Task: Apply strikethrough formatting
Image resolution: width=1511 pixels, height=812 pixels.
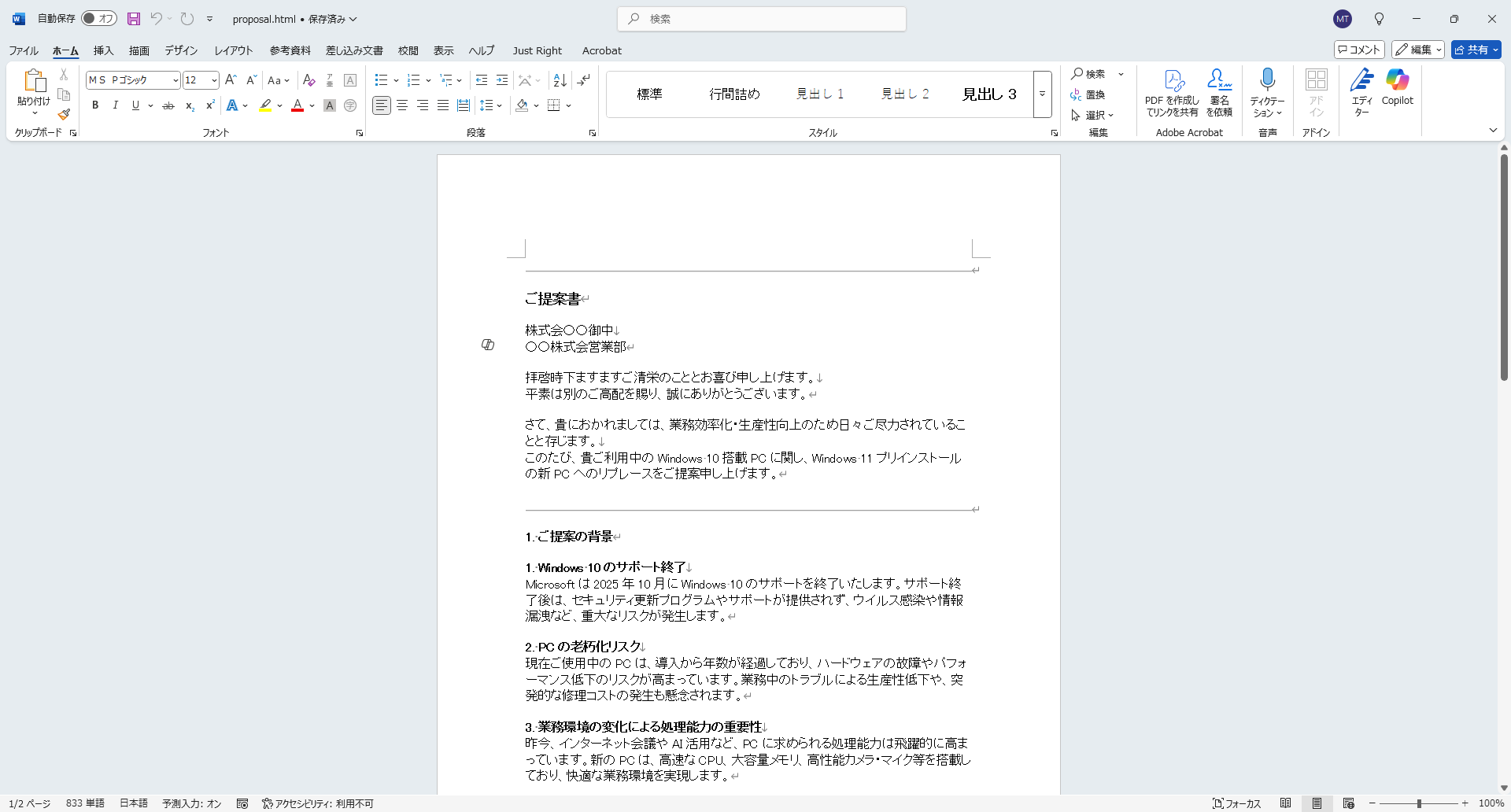Action: tap(168, 105)
